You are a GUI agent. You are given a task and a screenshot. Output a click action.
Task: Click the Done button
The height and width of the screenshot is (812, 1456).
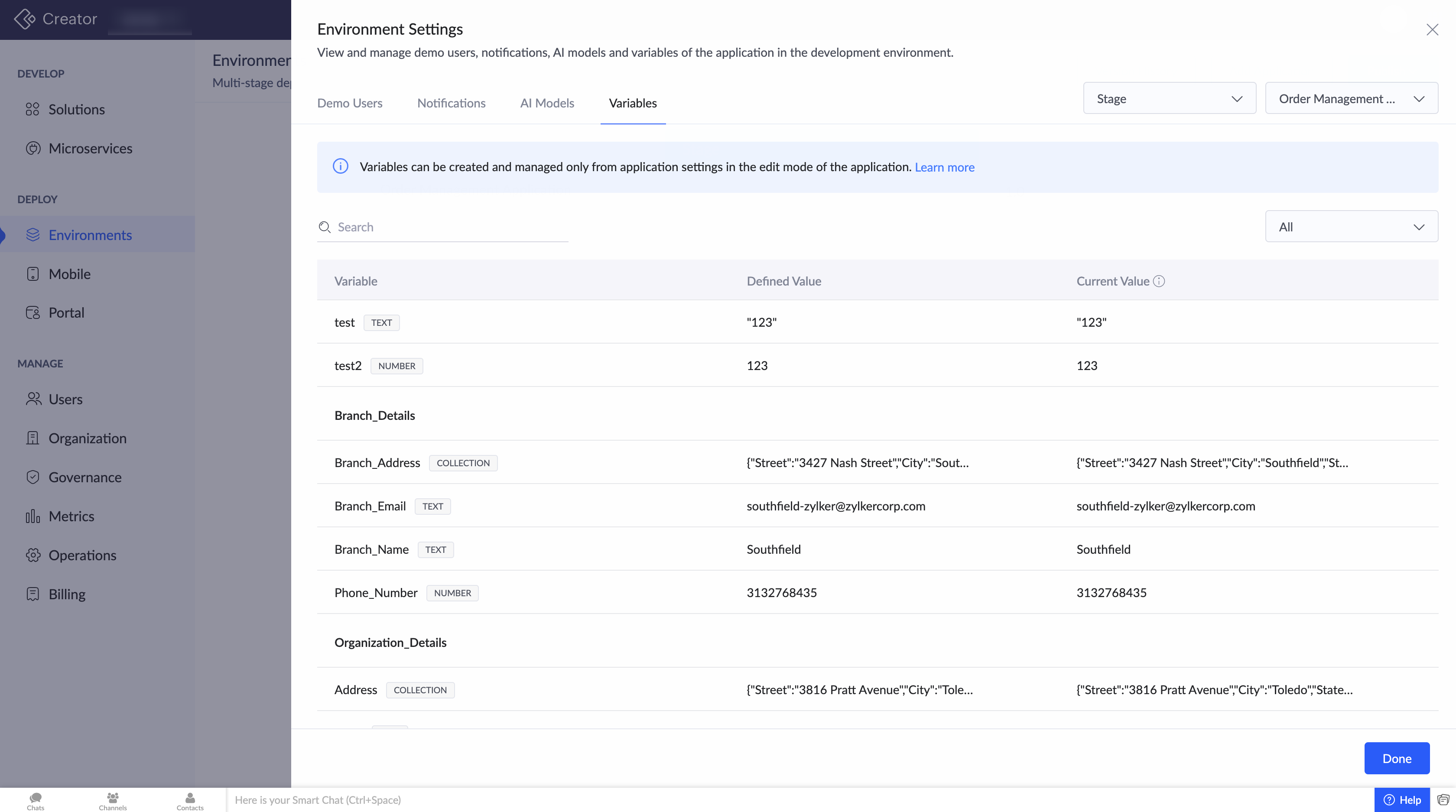(1396, 758)
